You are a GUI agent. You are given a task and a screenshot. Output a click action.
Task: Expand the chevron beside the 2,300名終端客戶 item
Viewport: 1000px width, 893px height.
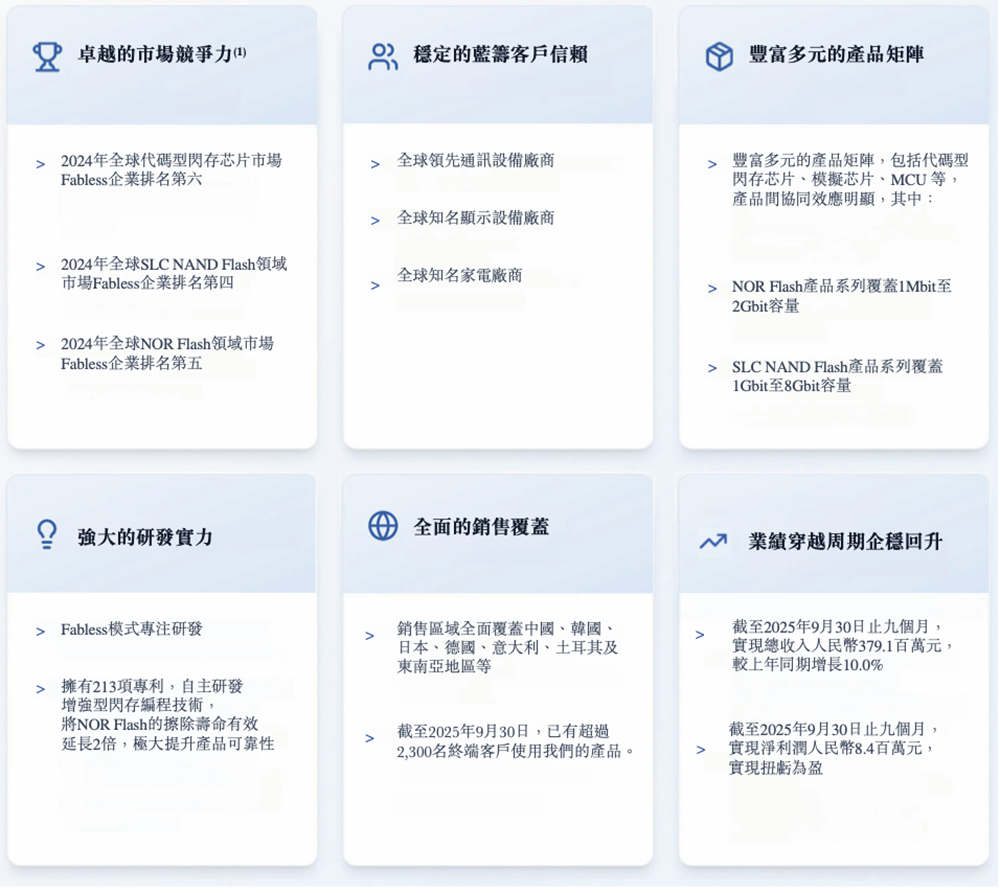coord(369,742)
